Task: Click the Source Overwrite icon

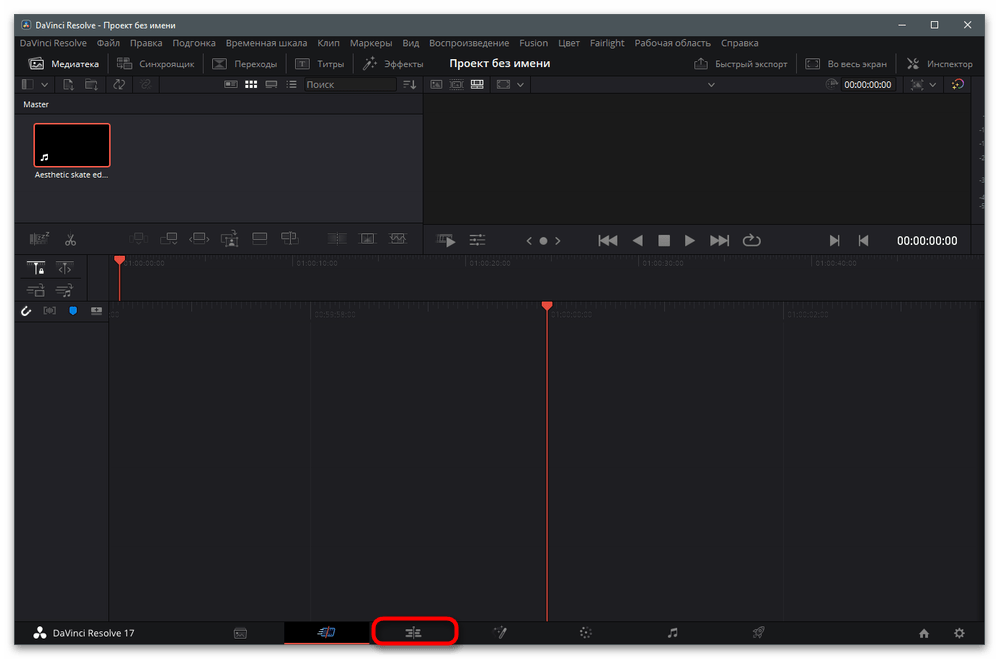Action: (x=289, y=239)
